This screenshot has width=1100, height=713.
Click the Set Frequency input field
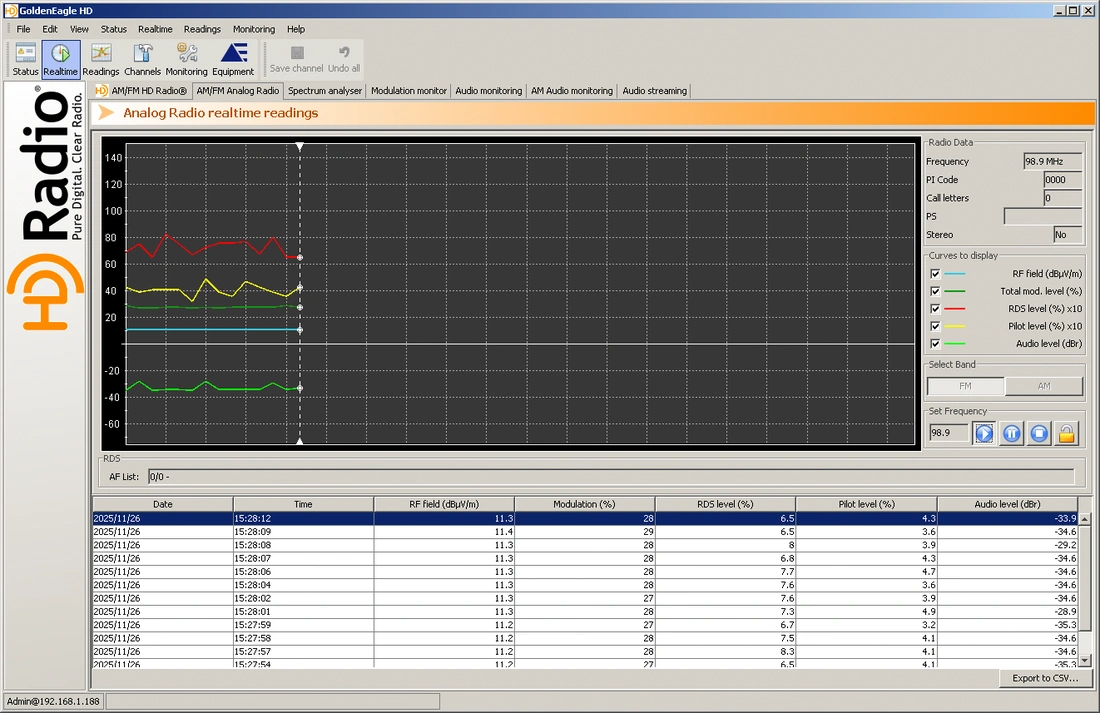[947, 433]
